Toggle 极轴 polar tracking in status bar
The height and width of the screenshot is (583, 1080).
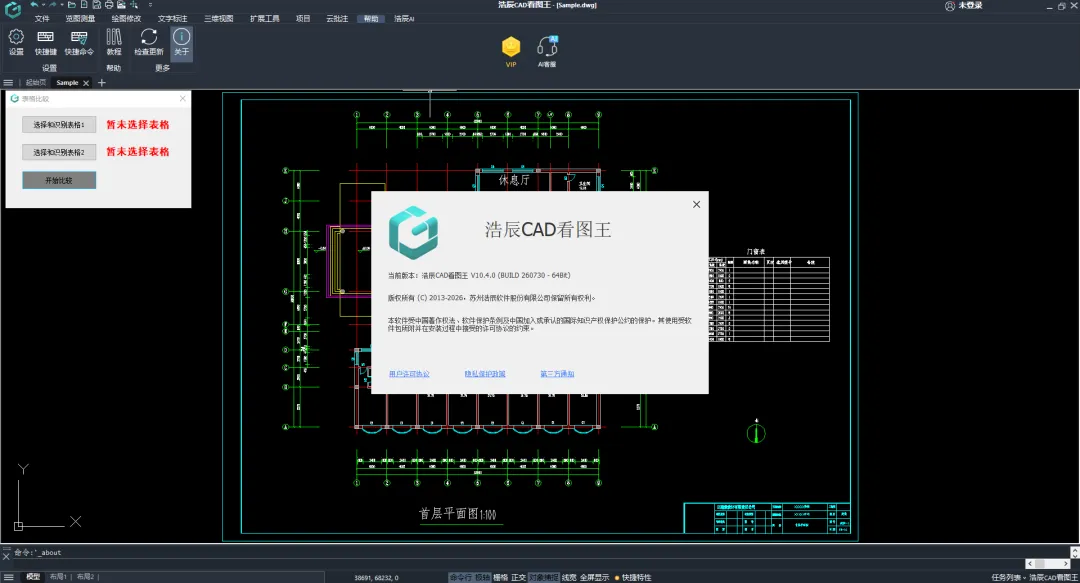coord(482,577)
